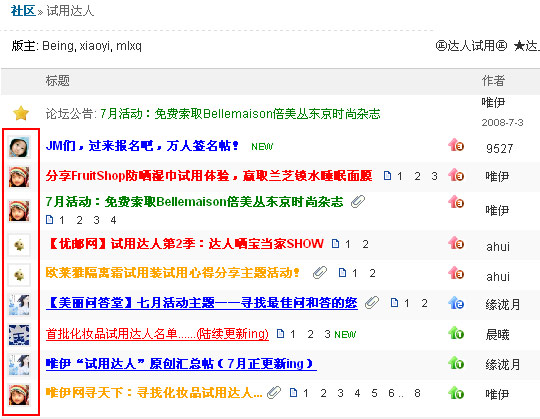Click the paperclip icon on the 欧莱雅隔离霜 thread

(320, 273)
